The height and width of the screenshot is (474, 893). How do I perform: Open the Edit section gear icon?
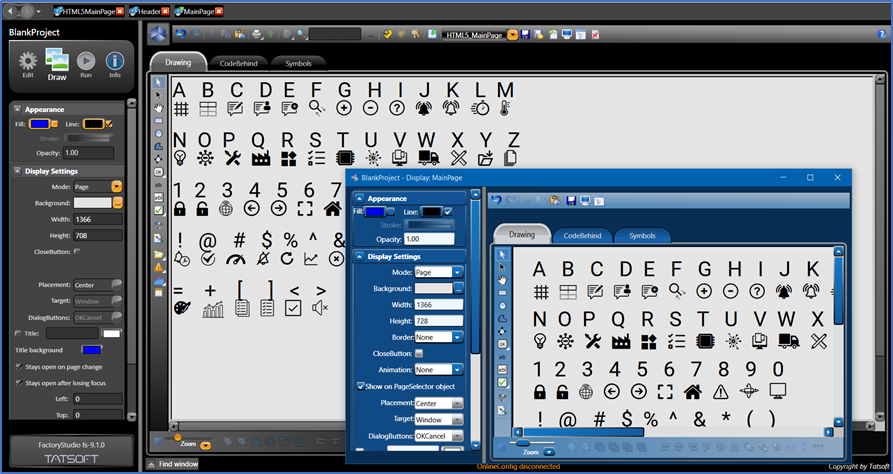coord(28,62)
